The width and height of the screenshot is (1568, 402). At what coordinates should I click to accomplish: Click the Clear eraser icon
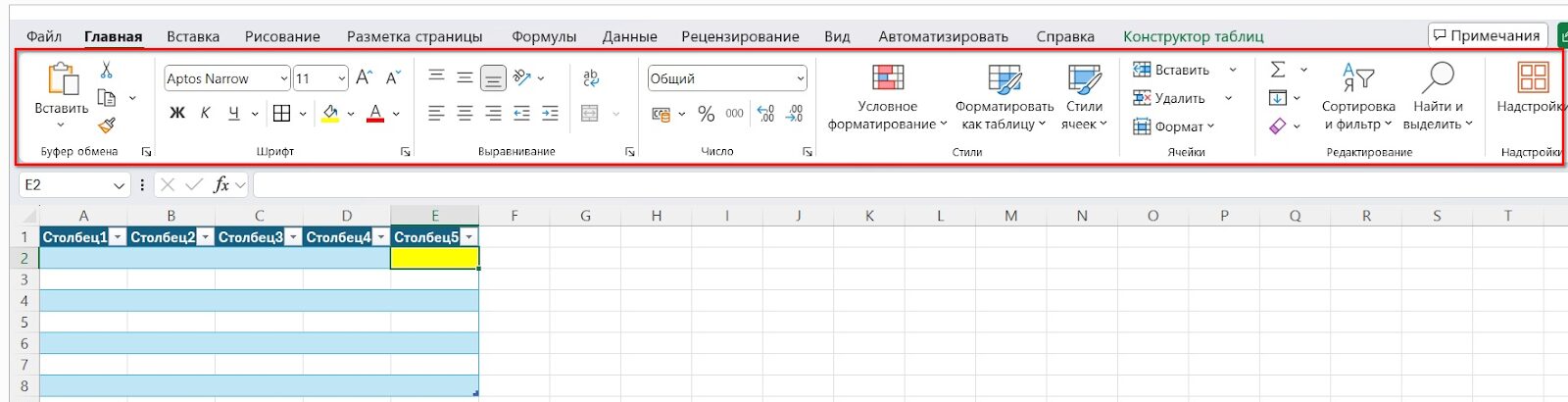[1278, 126]
